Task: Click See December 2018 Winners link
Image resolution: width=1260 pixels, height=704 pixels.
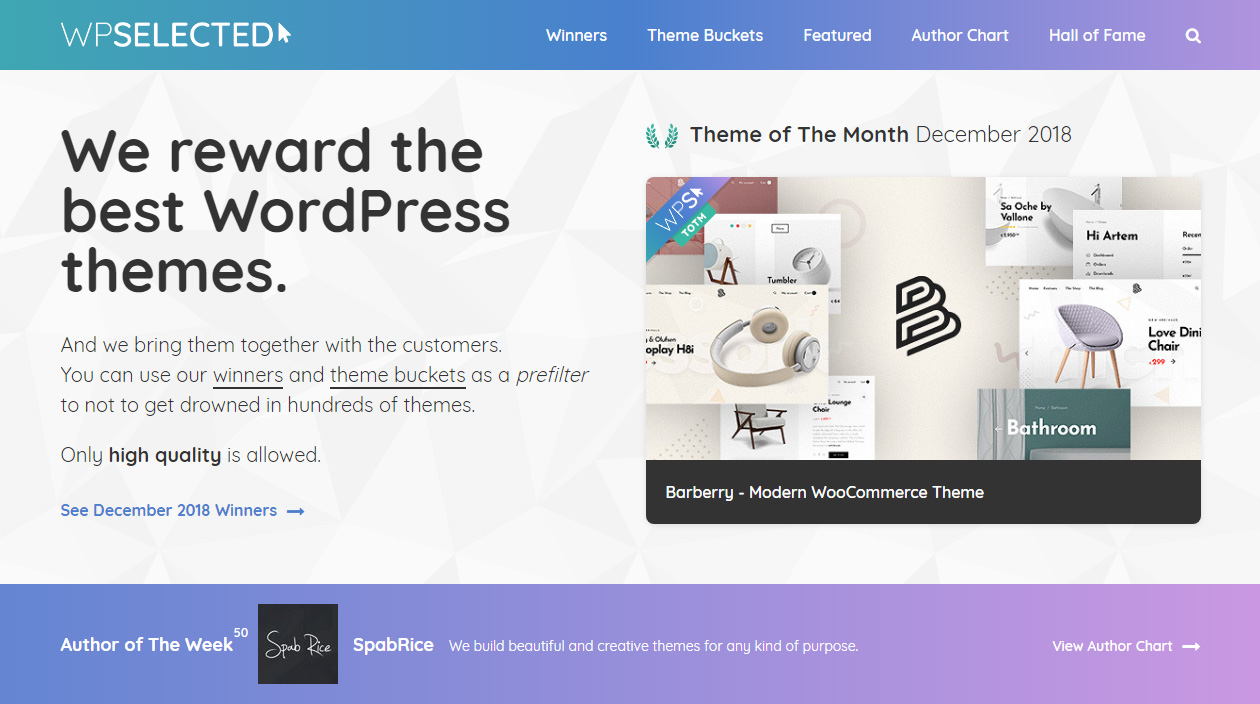Action: tap(169, 510)
